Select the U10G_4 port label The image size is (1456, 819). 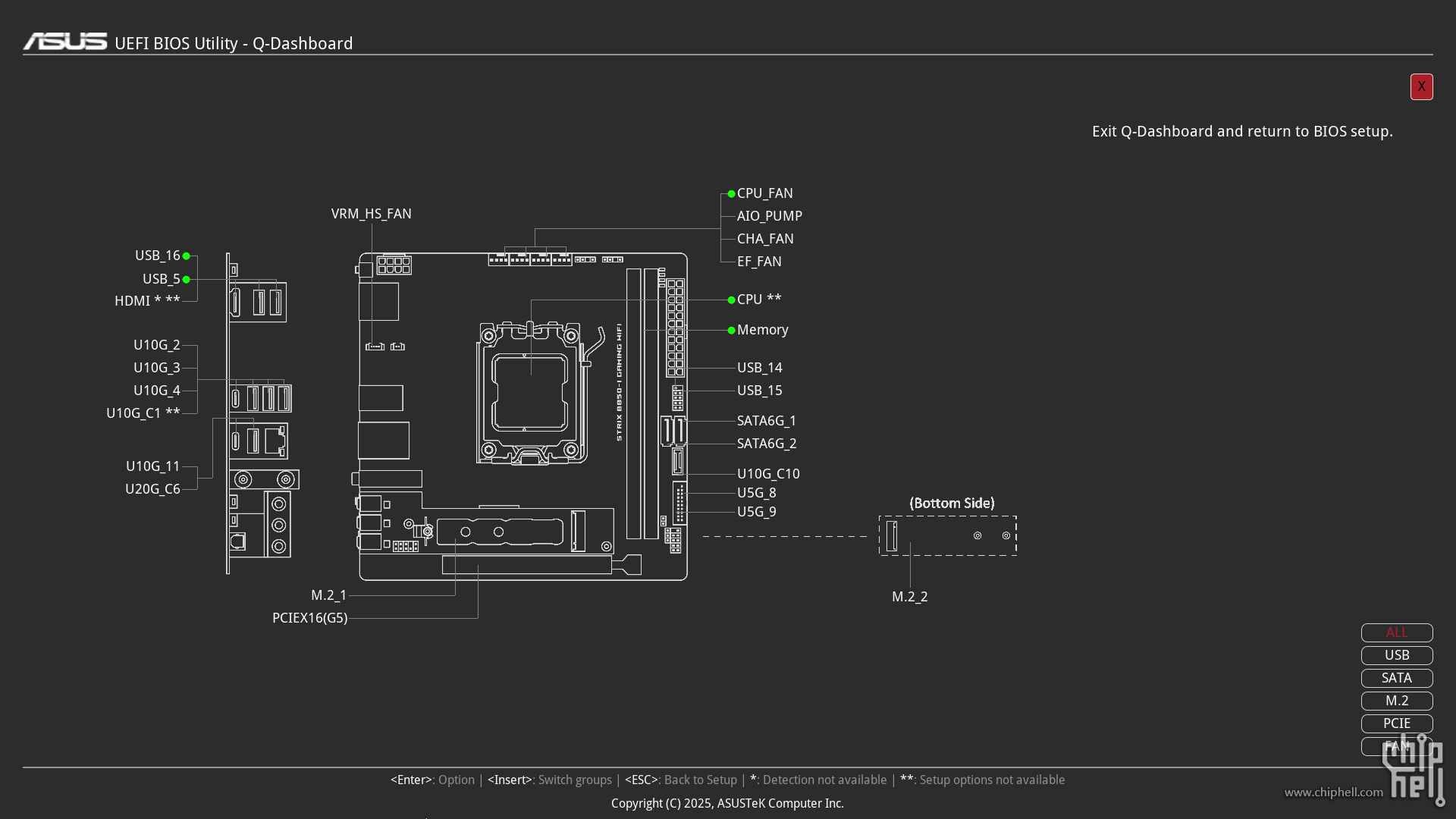click(x=157, y=391)
